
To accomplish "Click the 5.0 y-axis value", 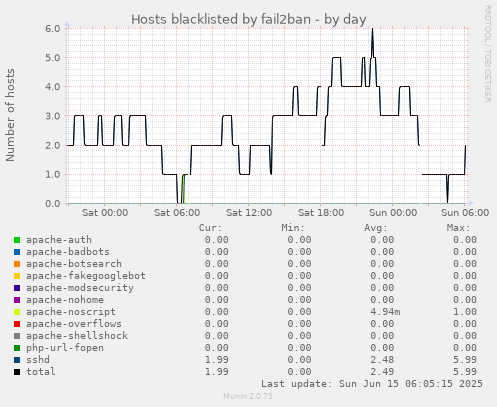I will click(x=53, y=58).
